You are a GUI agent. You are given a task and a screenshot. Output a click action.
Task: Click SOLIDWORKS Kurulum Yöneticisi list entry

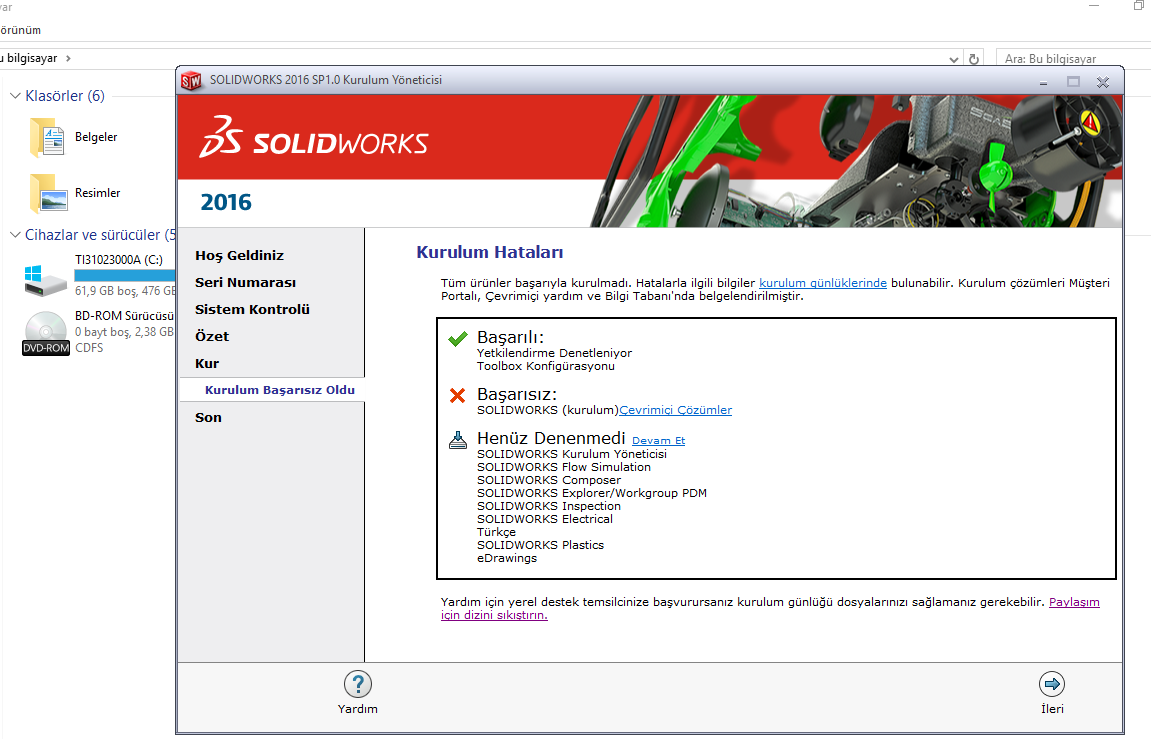point(572,454)
